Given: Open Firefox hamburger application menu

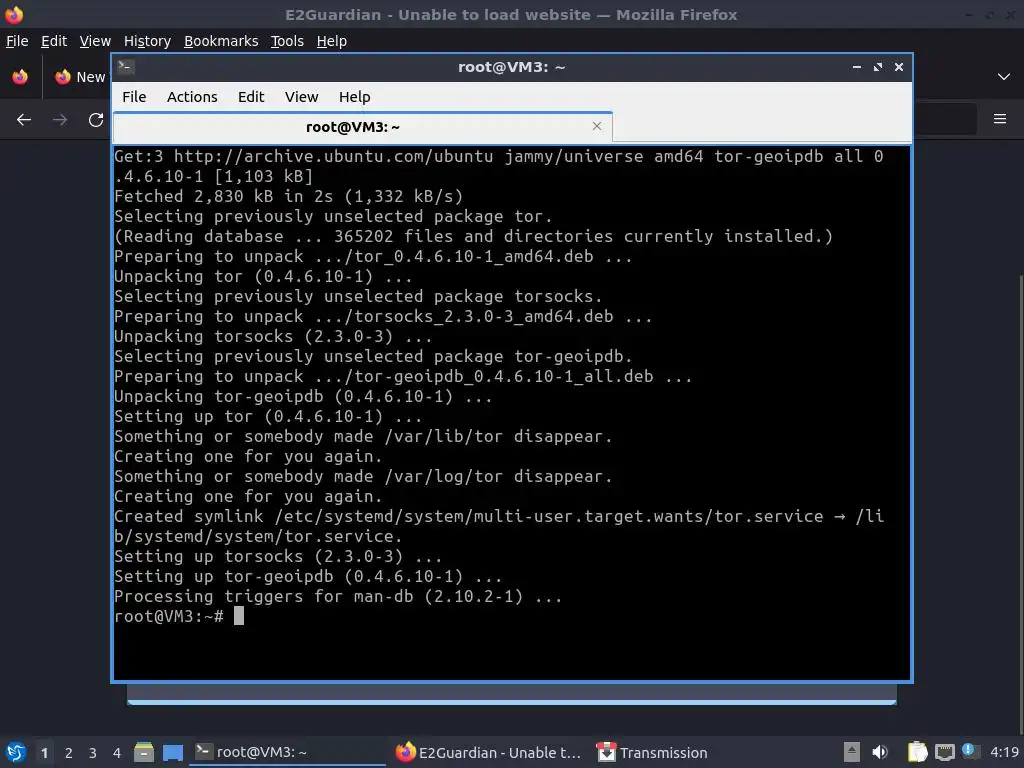Looking at the screenshot, I should click(x=1000, y=119).
